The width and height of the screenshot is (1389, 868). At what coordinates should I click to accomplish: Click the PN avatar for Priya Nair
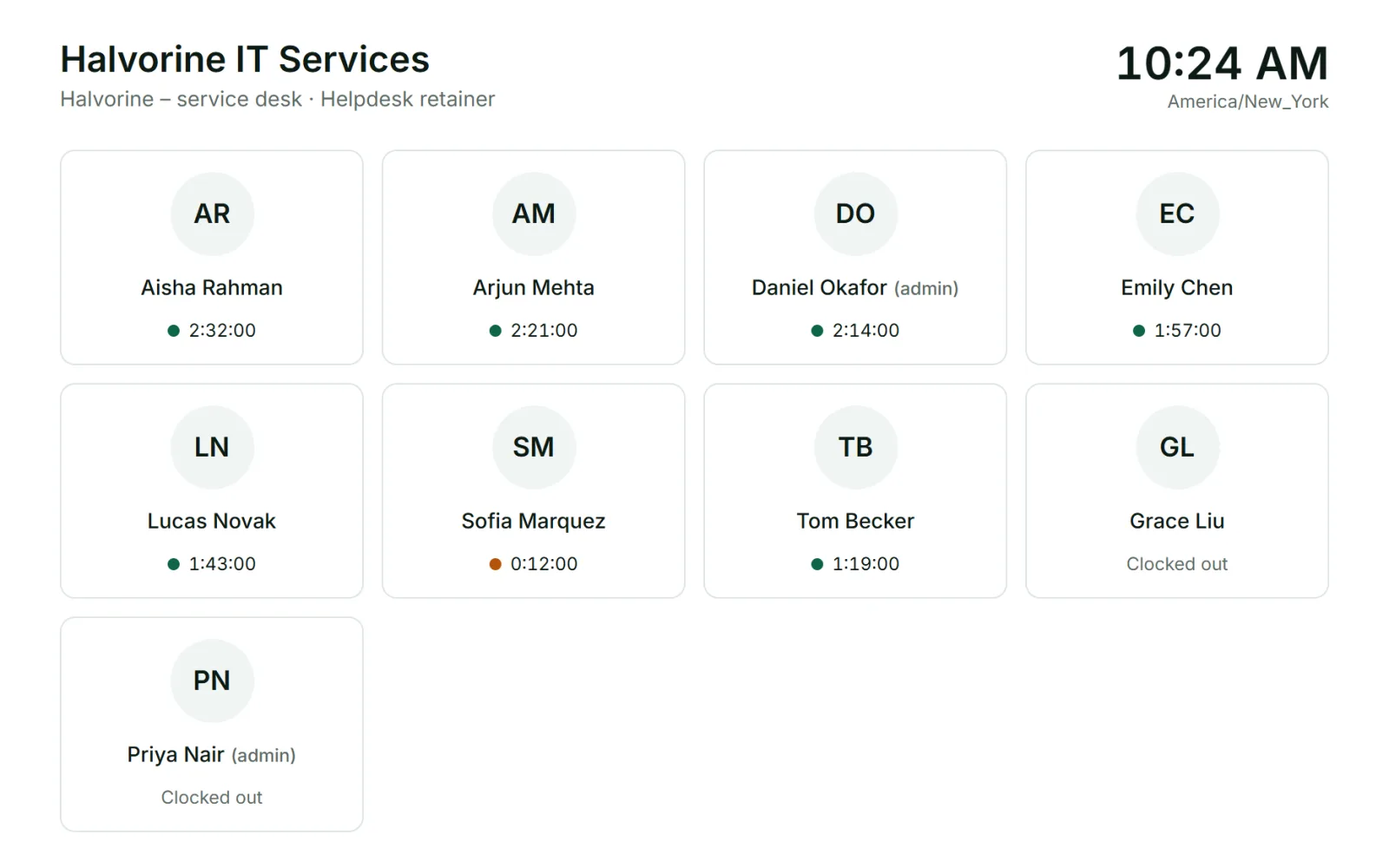(212, 681)
